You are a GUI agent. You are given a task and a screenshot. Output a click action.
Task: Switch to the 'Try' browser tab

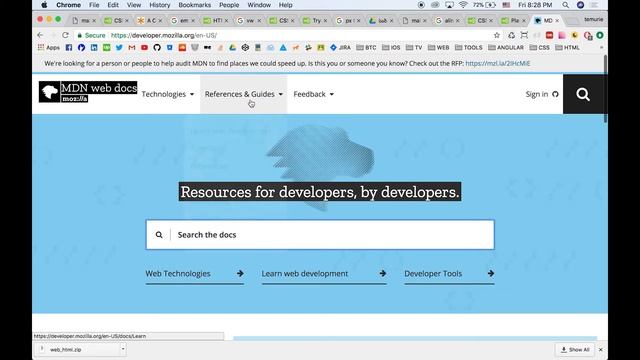[x=315, y=20]
